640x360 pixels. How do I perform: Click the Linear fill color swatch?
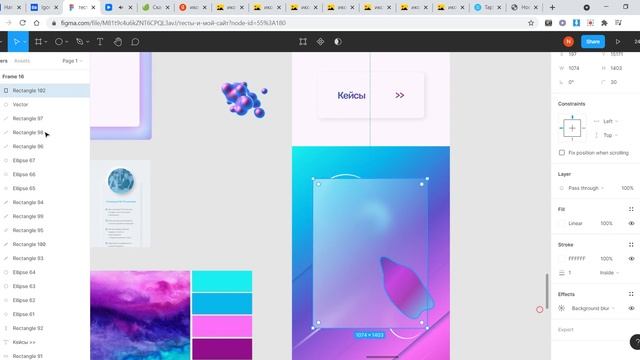[x=562, y=223]
